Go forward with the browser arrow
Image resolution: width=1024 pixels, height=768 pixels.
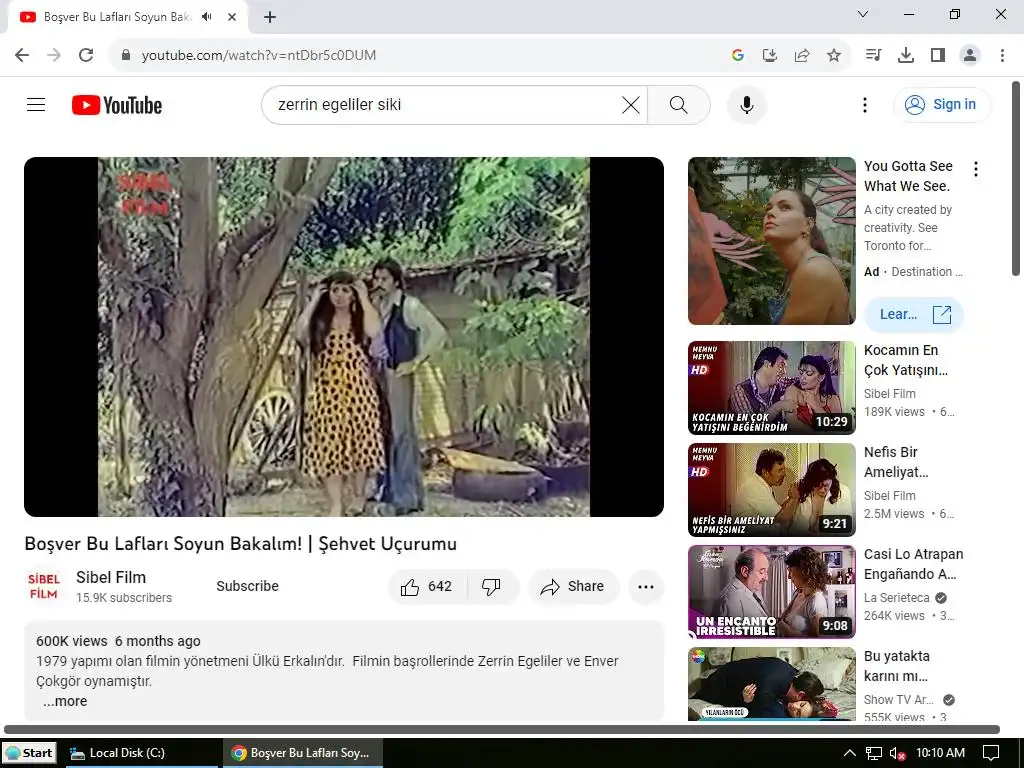pyautogui.click(x=54, y=55)
